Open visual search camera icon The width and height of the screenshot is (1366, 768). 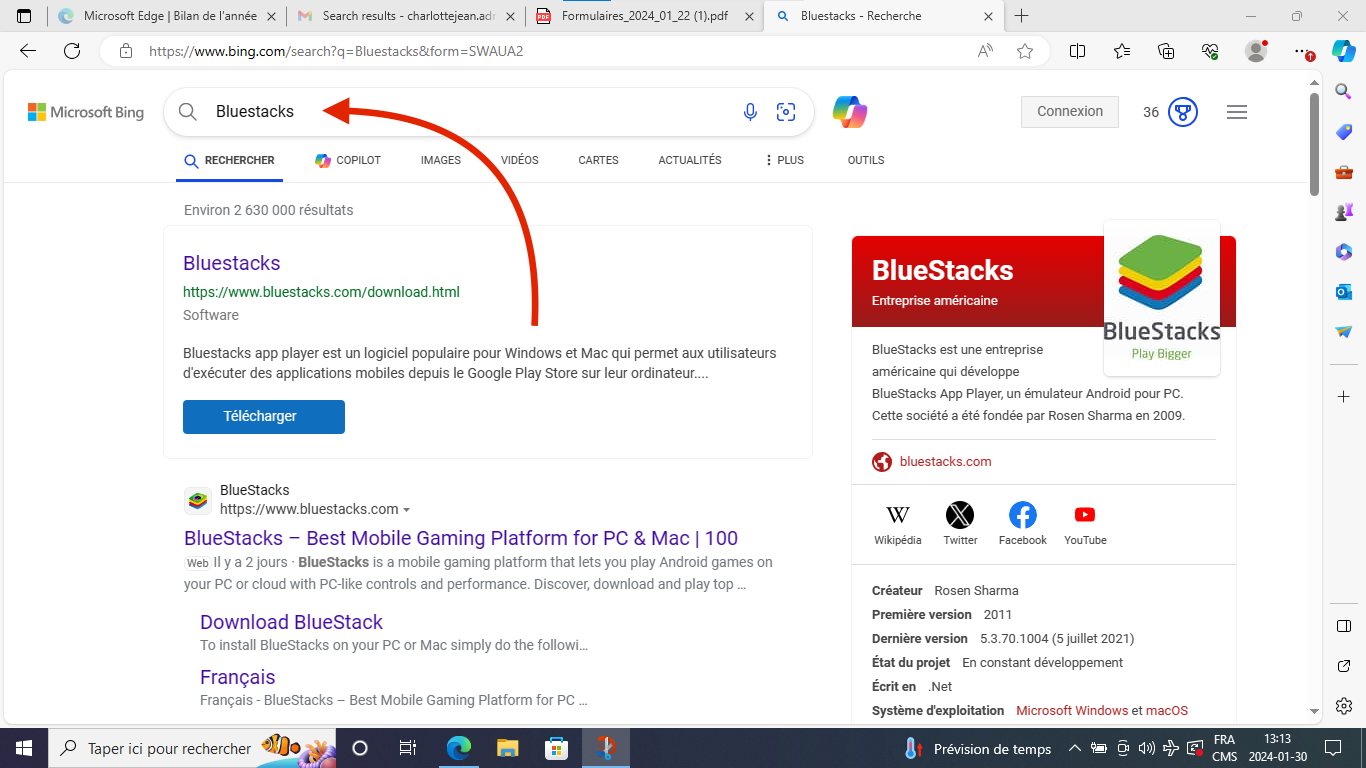point(786,112)
